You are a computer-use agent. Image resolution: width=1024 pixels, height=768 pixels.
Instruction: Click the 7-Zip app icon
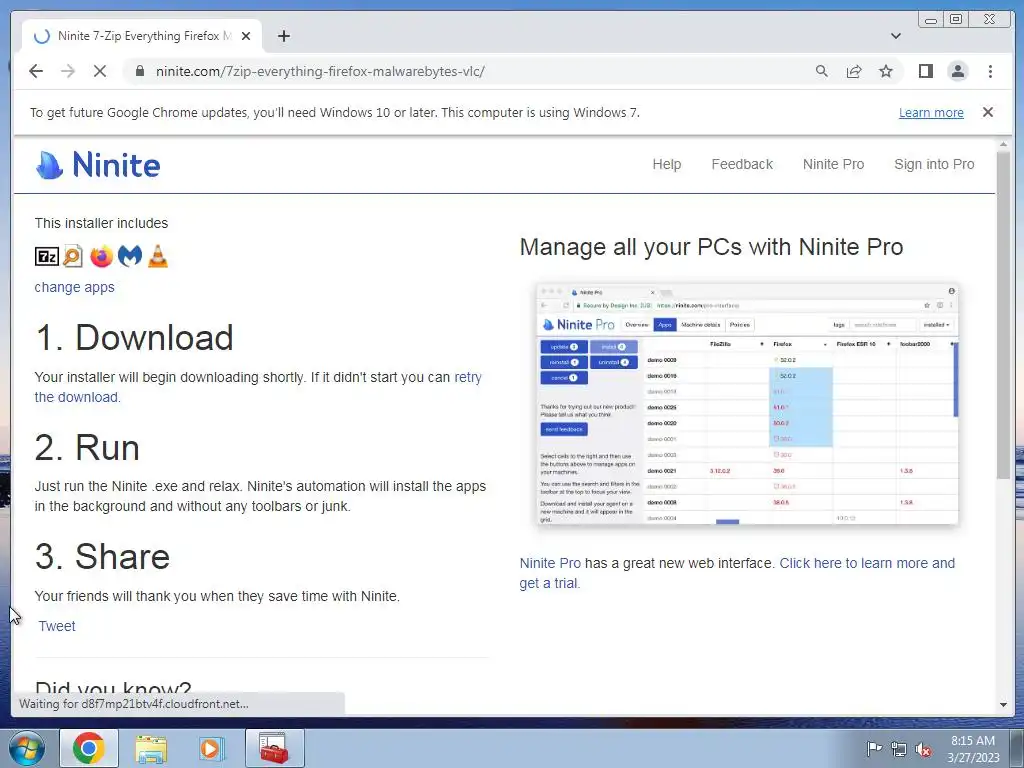click(46, 257)
